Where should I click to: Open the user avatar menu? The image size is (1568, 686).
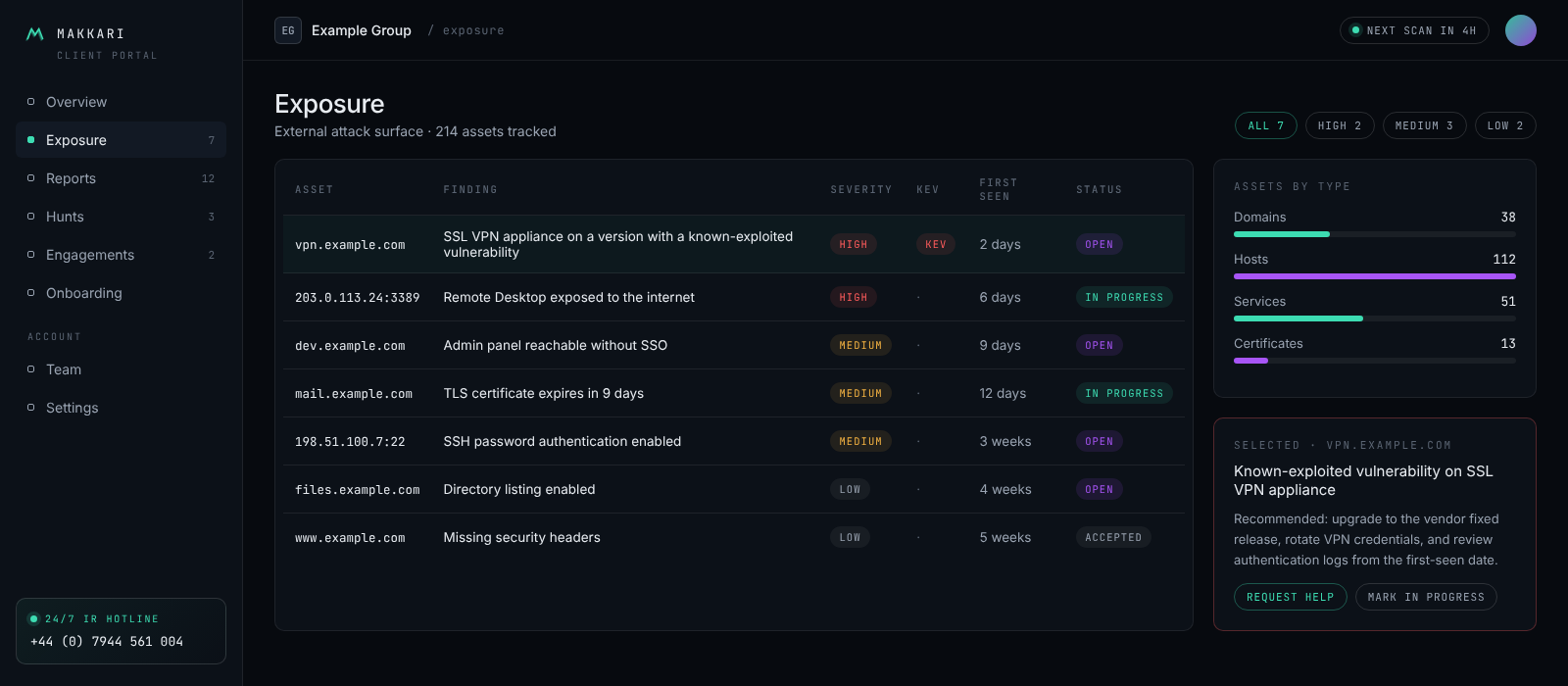coord(1521,30)
